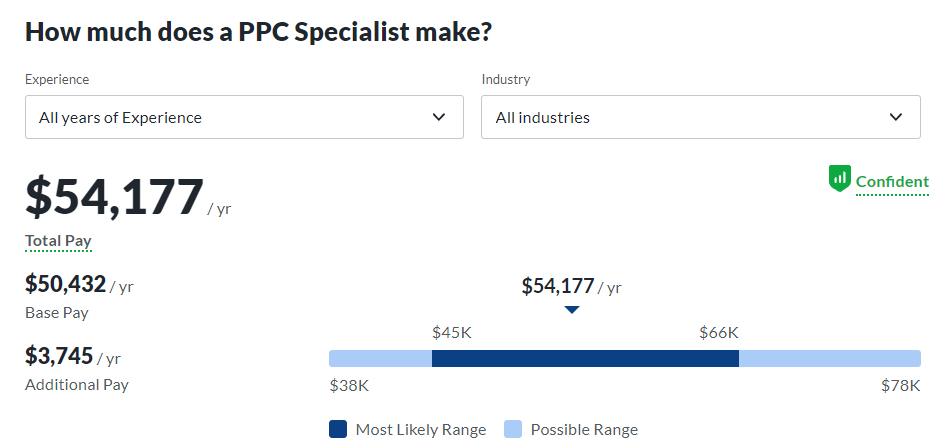Image resolution: width=943 pixels, height=440 pixels.
Task: Open the Experience dropdown
Action: 244,117
